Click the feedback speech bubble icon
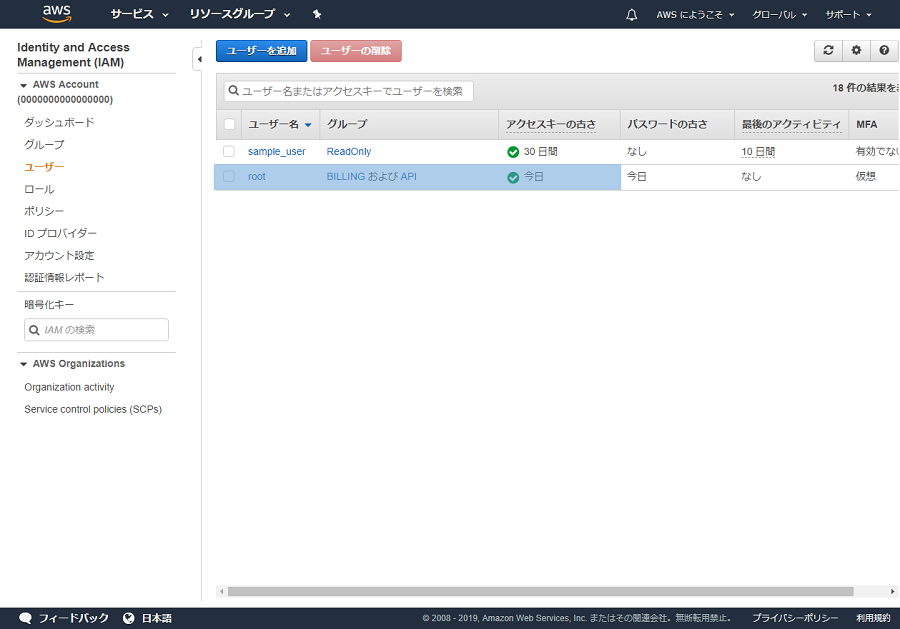900x629 pixels. [25, 618]
